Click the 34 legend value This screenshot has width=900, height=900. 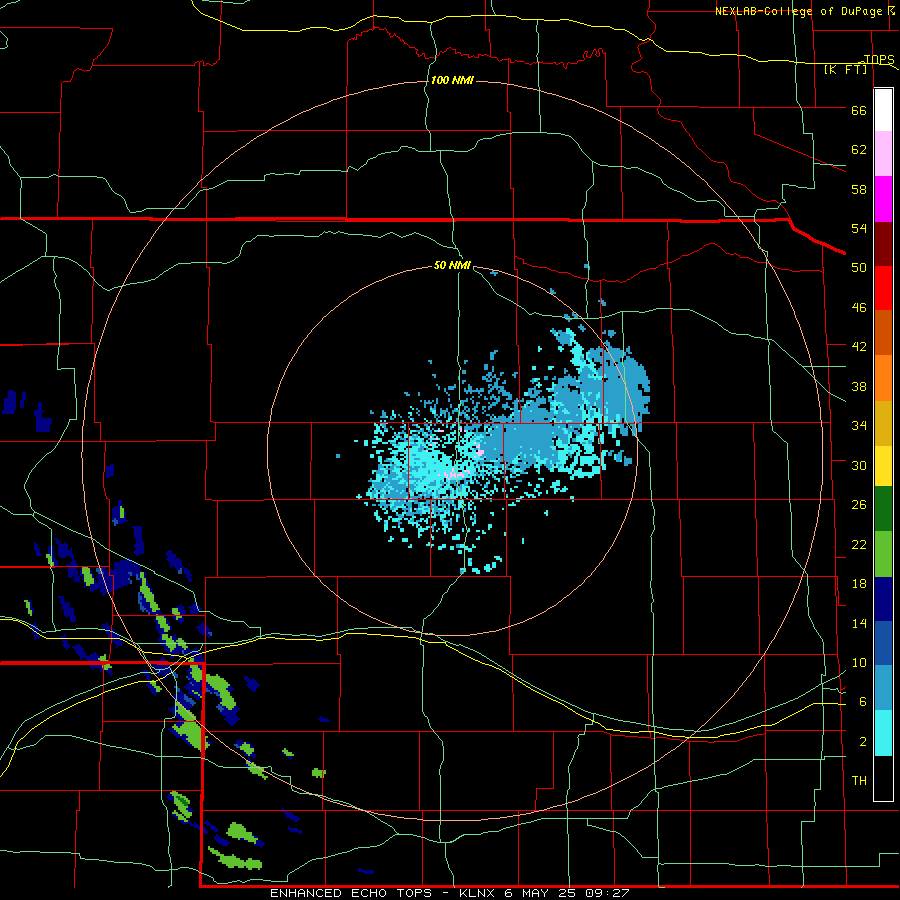click(859, 426)
